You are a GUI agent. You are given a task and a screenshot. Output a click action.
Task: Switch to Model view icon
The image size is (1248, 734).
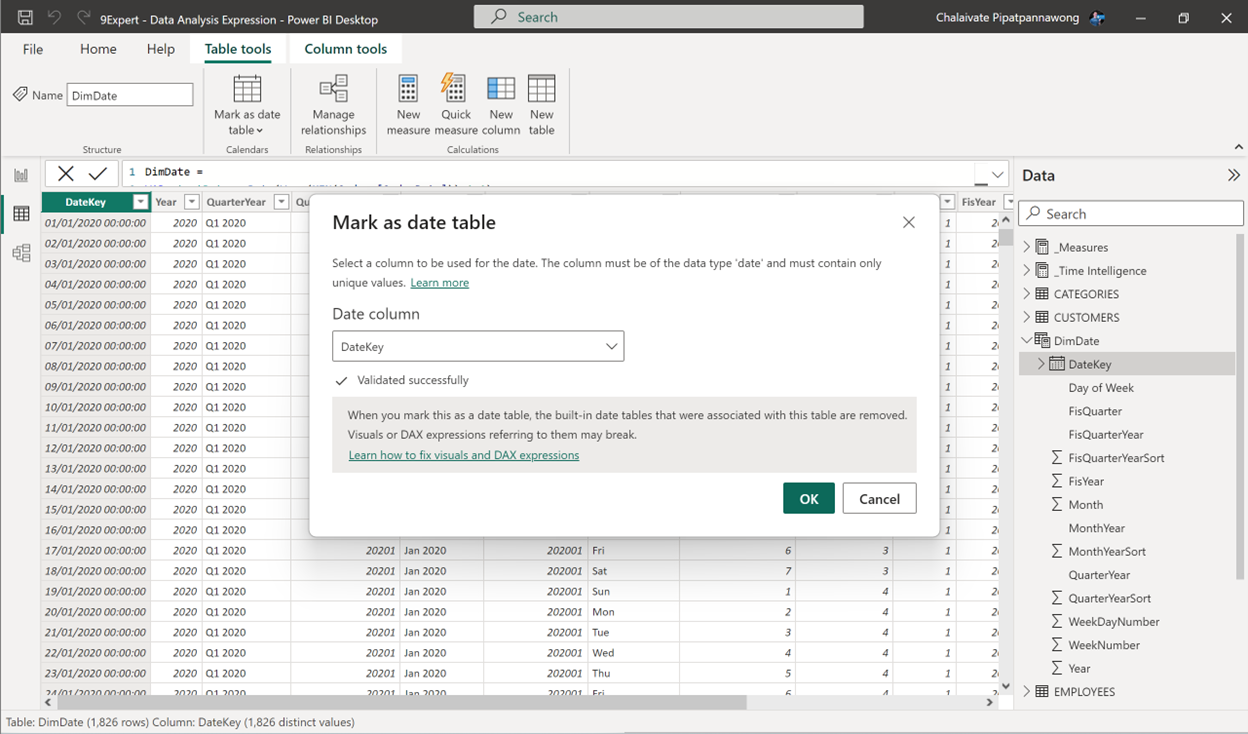[21, 253]
